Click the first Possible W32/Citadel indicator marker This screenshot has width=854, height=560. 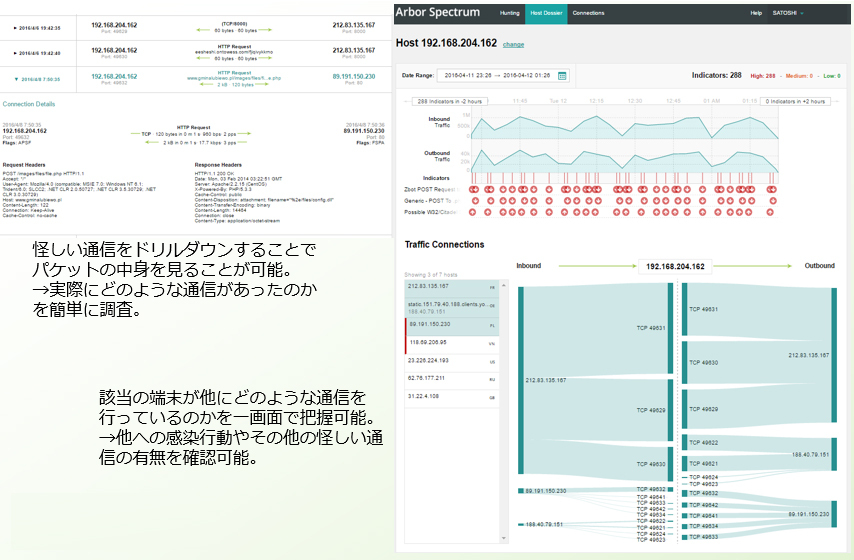click(x=473, y=212)
